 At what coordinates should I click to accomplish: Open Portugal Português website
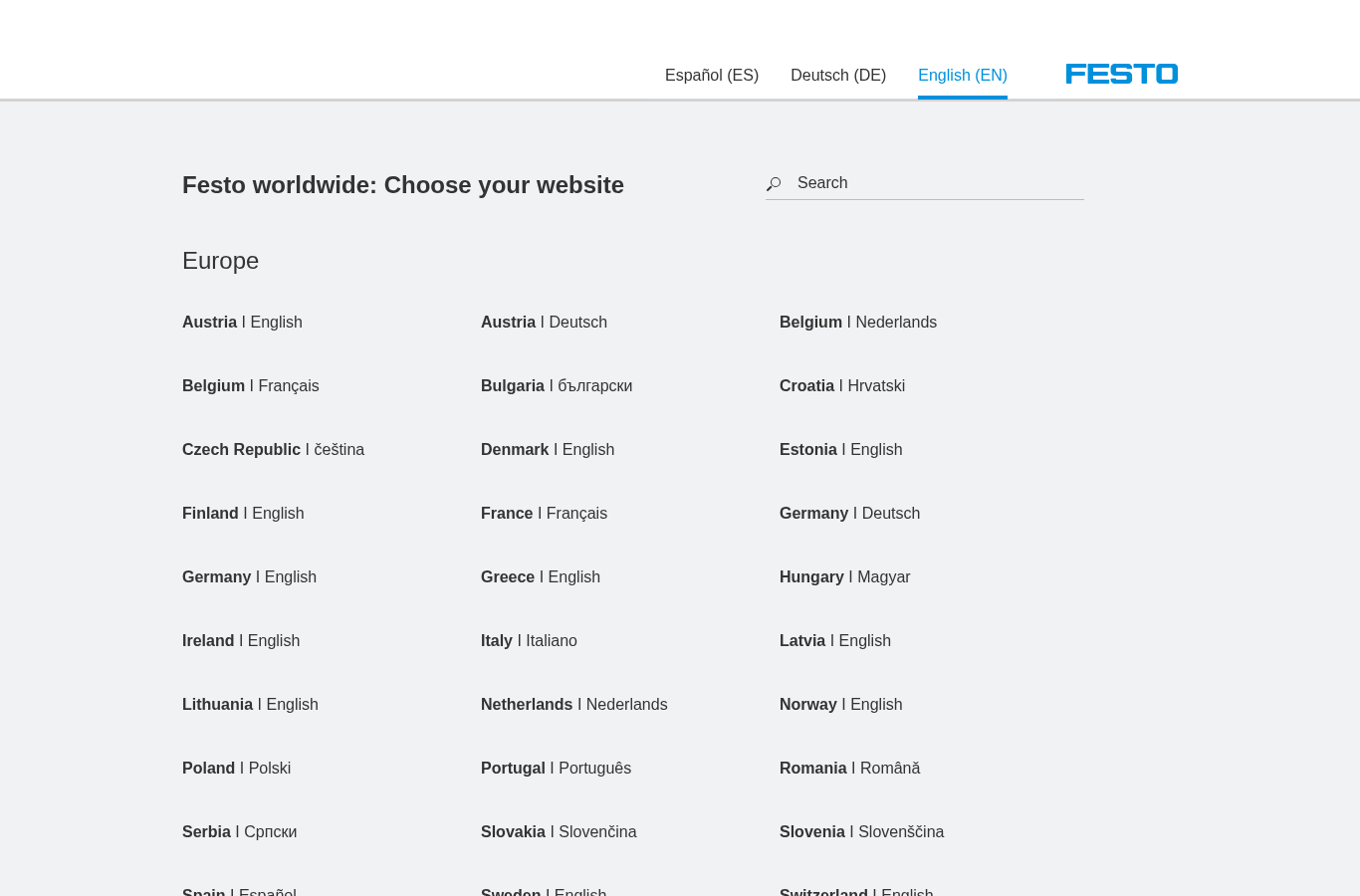click(556, 769)
